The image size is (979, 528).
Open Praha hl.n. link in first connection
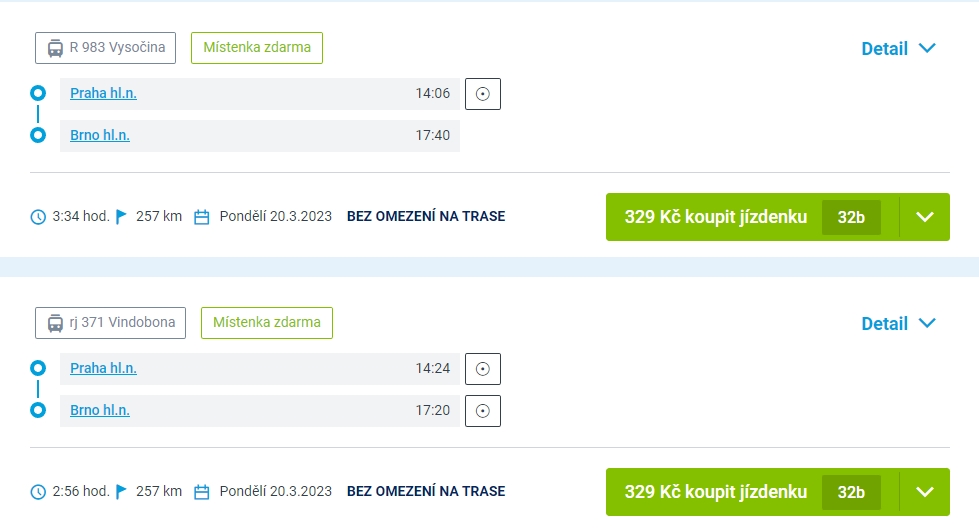click(x=103, y=94)
